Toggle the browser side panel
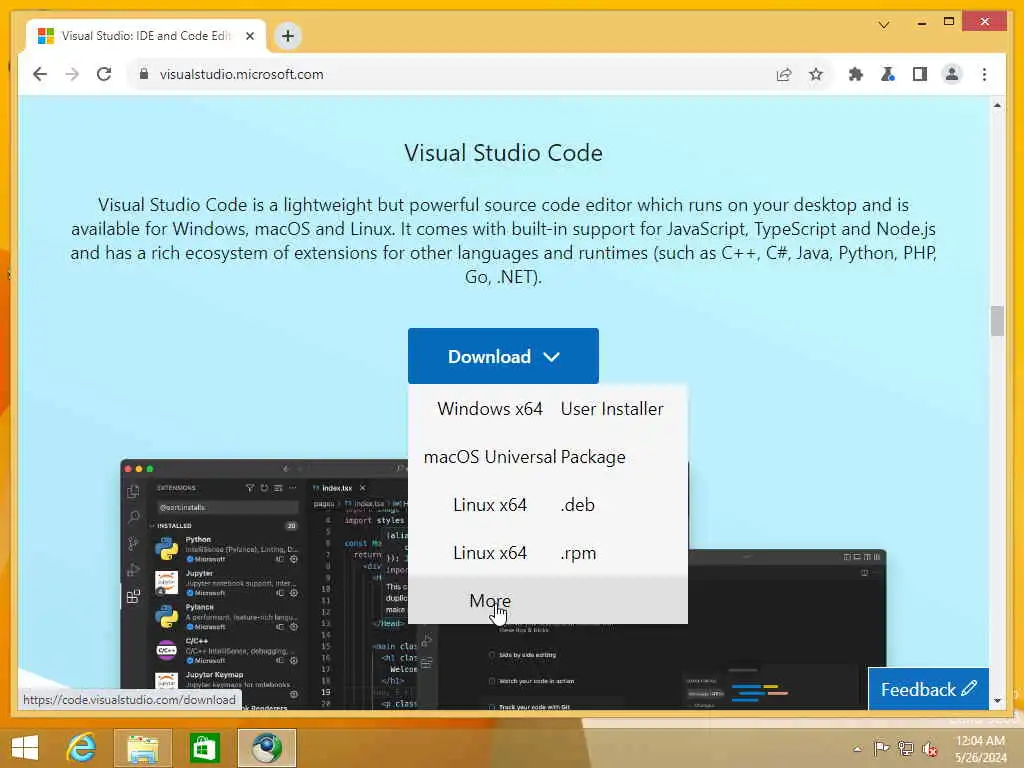 (920, 74)
